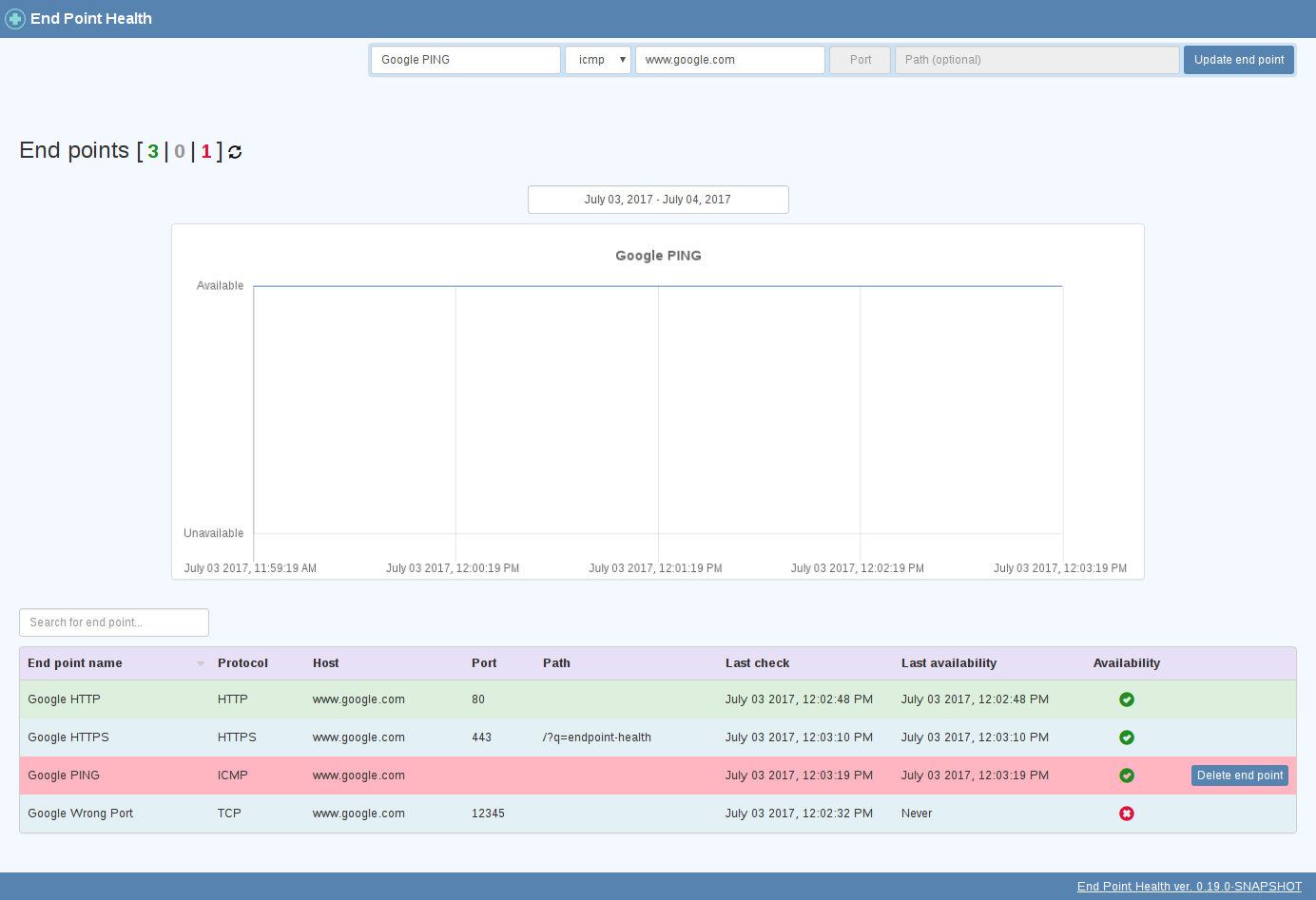Click the red failure icon for Google Wrong Port
Viewport: 1316px width, 900px height.
coord(1127,813)
